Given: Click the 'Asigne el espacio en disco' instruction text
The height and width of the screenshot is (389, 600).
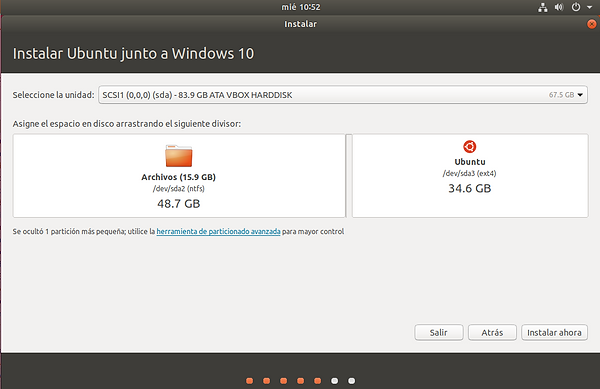Looking at the screenshot, I should [x=127, y=124].
